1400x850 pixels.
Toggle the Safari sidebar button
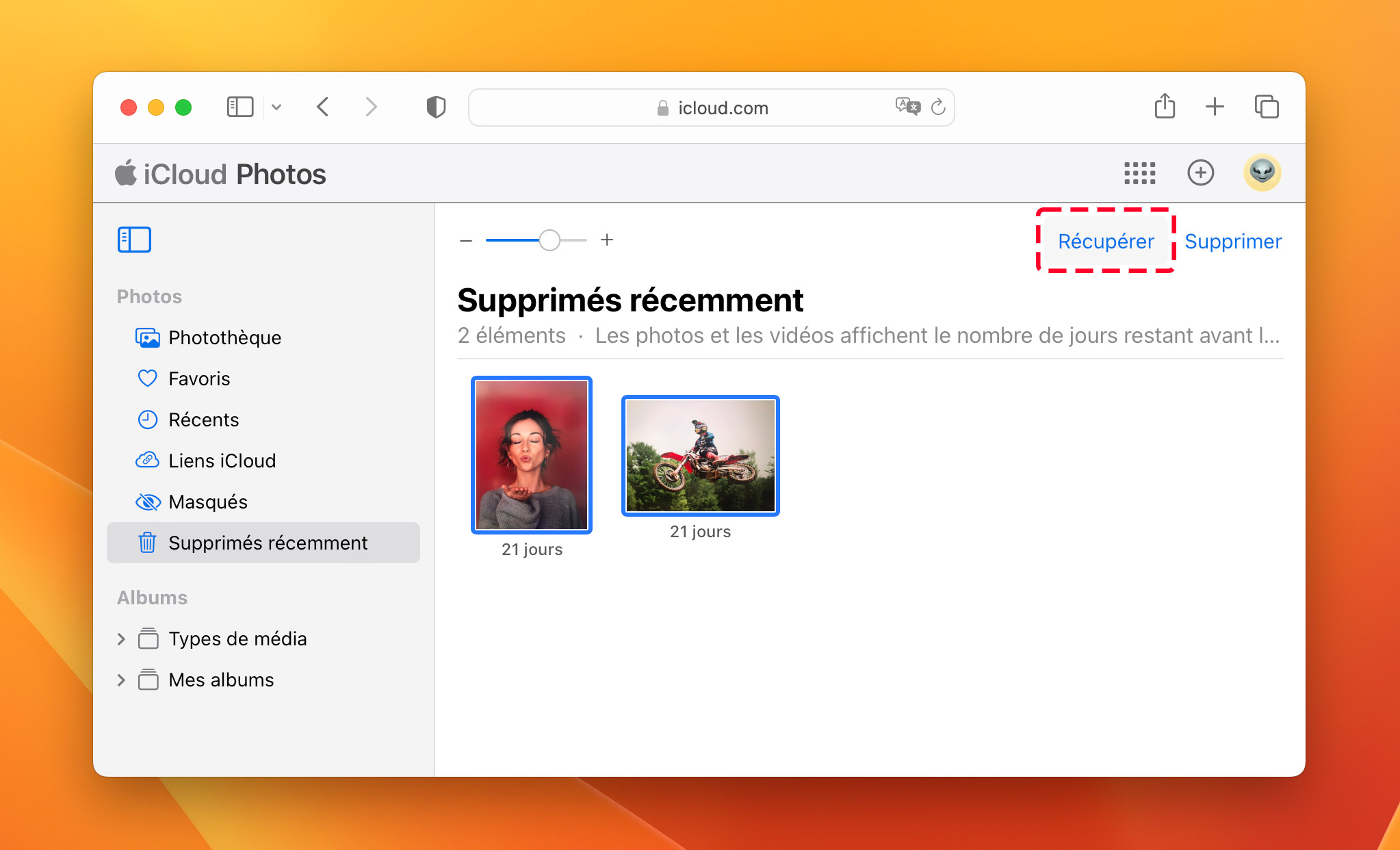click(240, 107)
